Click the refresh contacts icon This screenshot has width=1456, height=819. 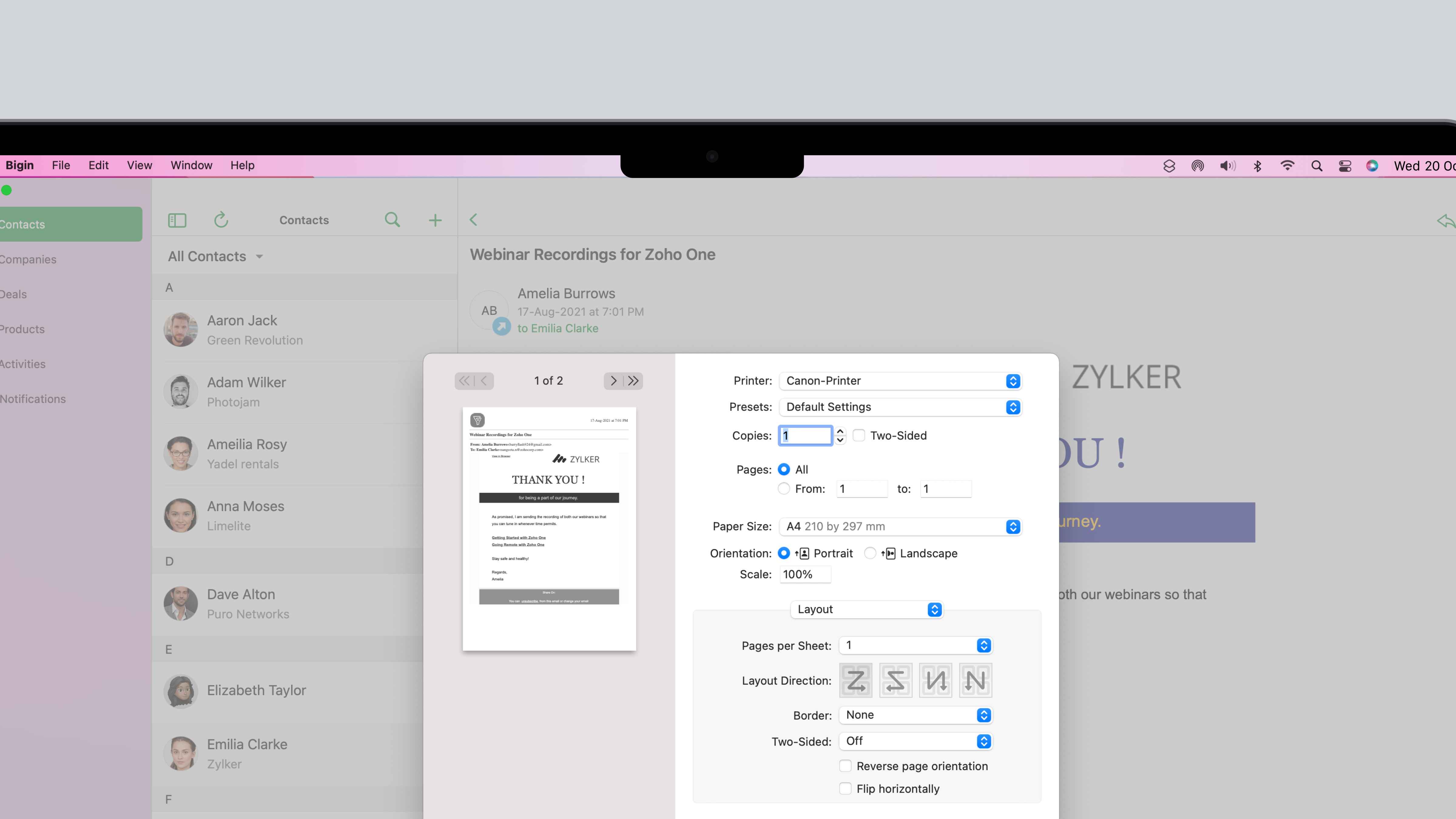pyautogui.click(x=221, y=220)
